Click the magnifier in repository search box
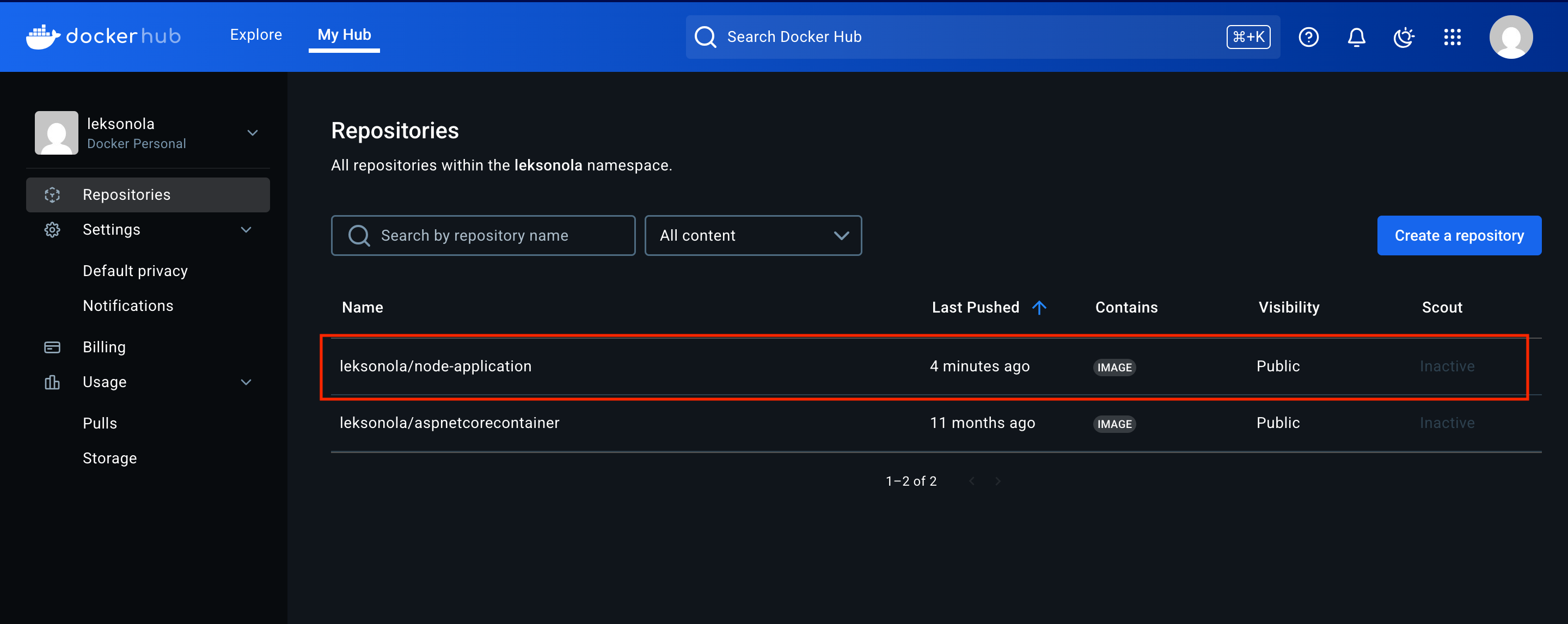This screenshot has height=624, width=1568. coord(359,236)
